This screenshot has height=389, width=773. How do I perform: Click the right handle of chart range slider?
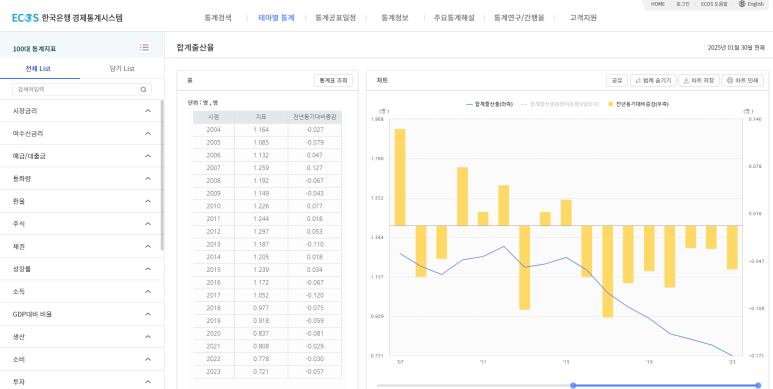[x=758, y=386]
